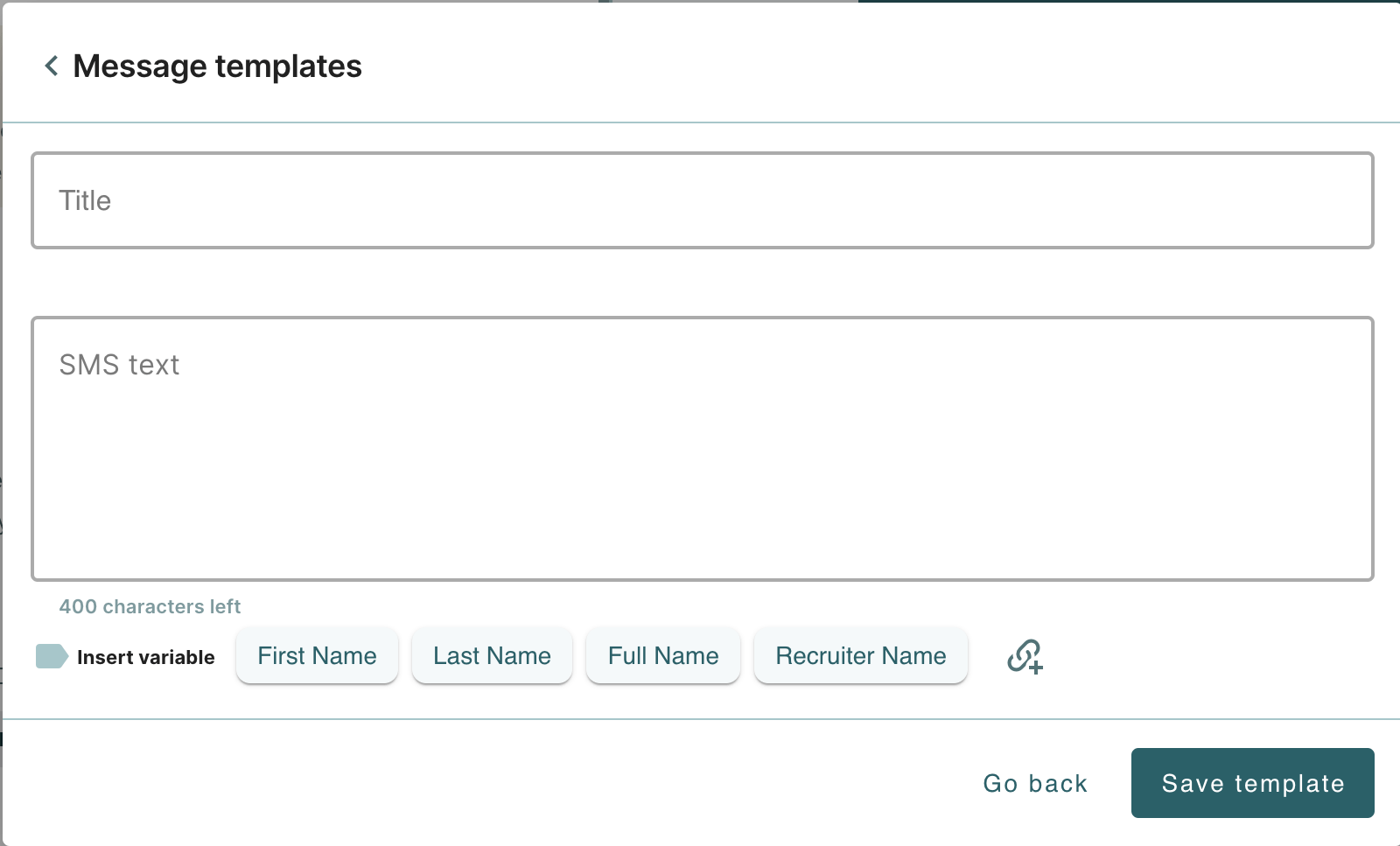This screenshot has width=1400, height=846.
Task: Save the new message template
Action: (x=1253, y=783)
